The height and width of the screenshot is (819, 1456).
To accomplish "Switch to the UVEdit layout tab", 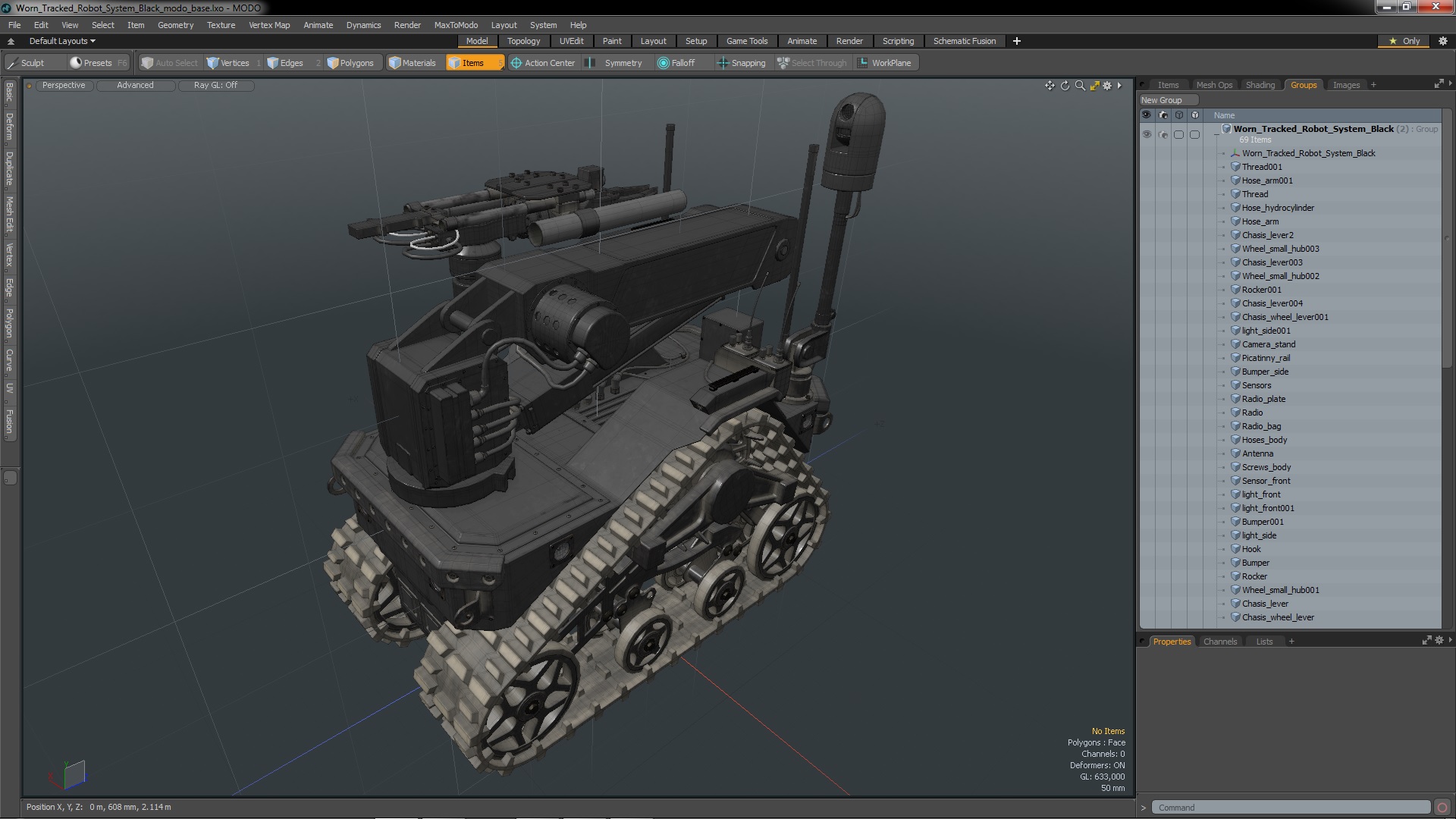I will click(571, 41).
